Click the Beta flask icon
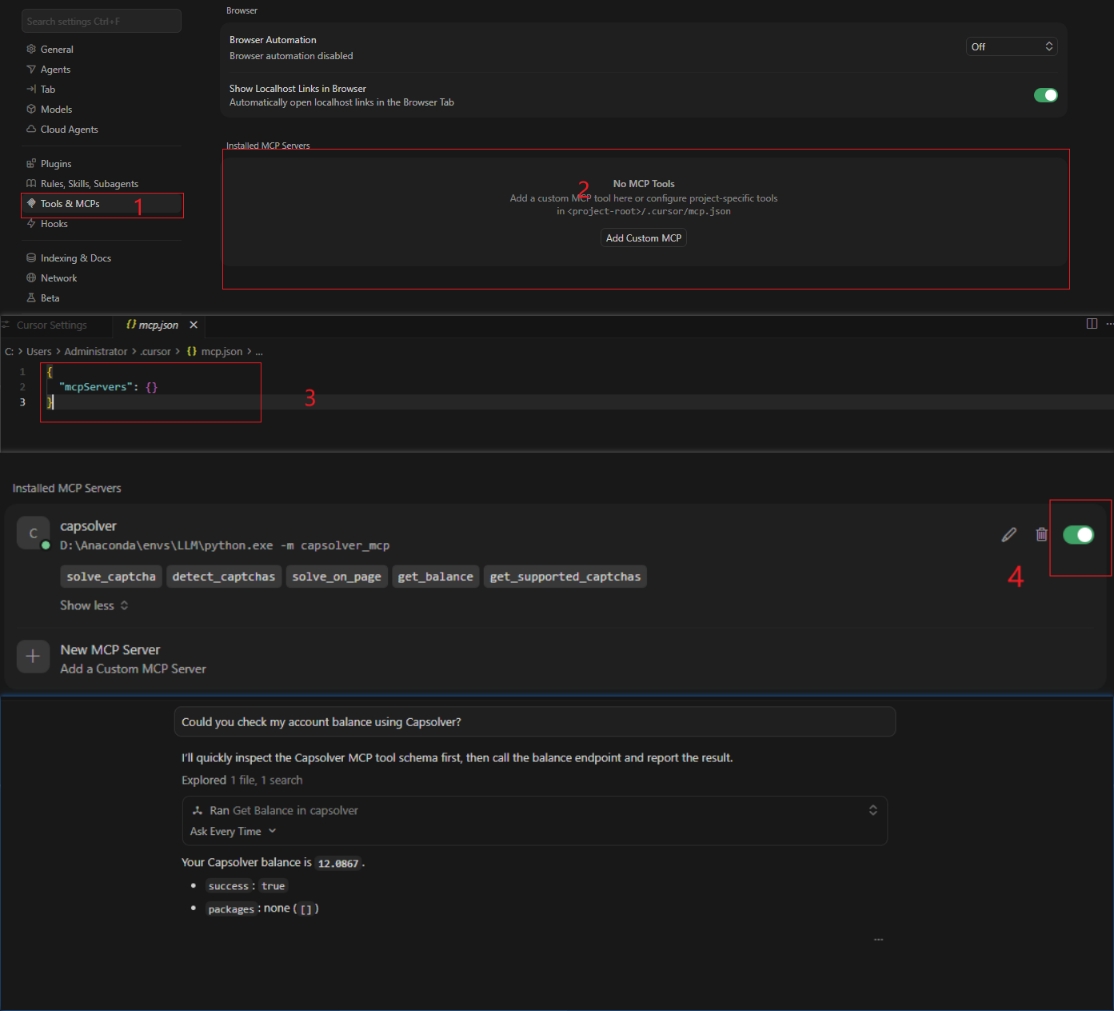The width and height of the screenshot is (1114, 1011). click(x=31, y=298)
